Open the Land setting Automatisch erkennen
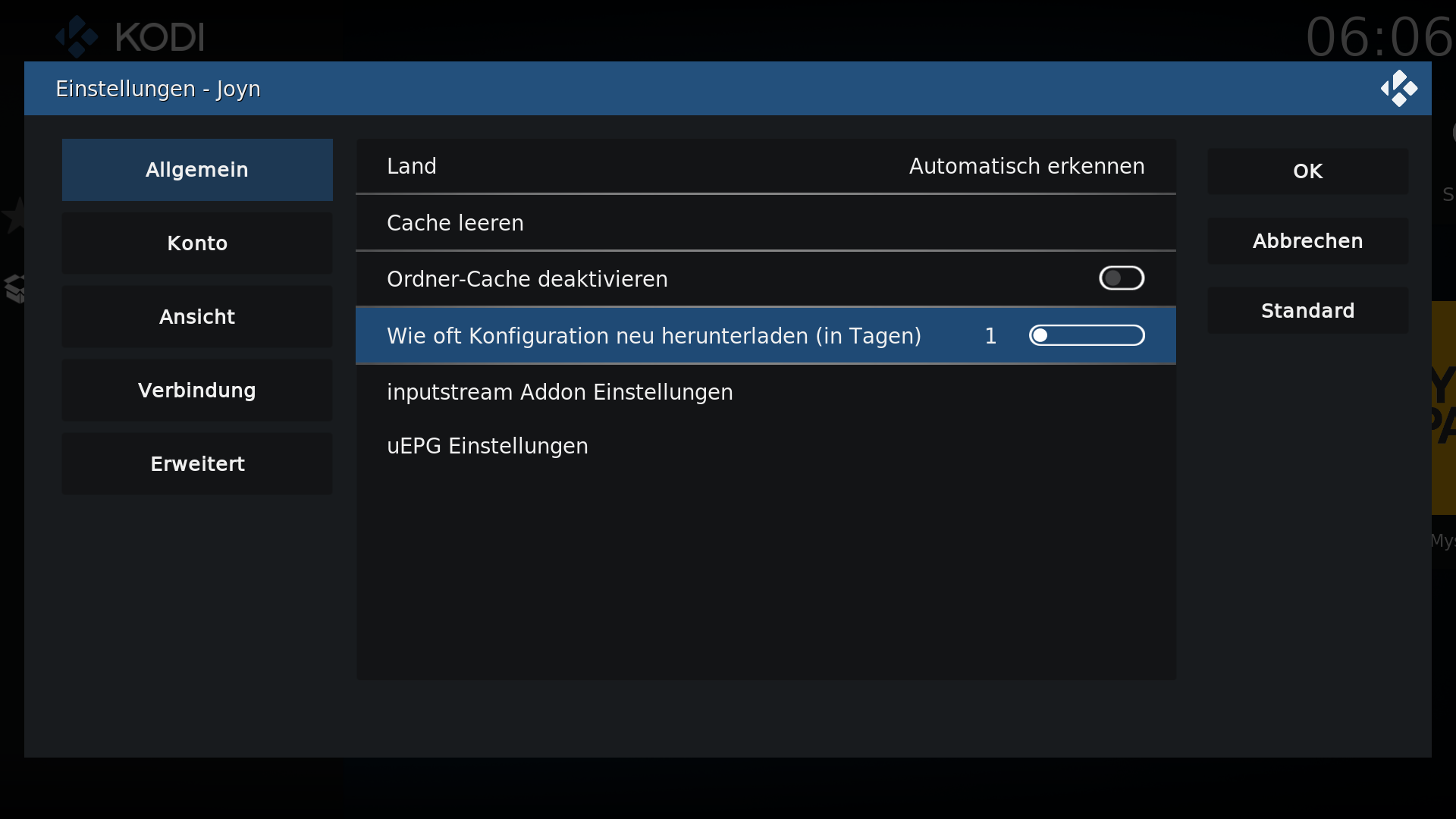Screen dimensions: 1456x819 pos(766,166)
